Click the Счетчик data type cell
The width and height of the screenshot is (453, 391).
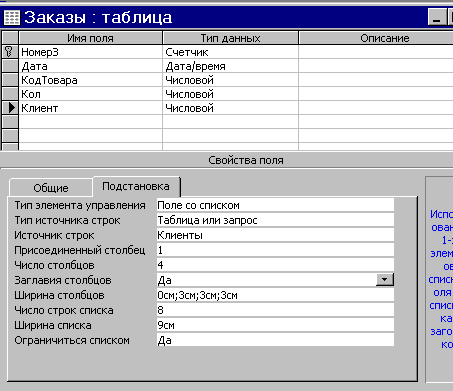[230, 52]
